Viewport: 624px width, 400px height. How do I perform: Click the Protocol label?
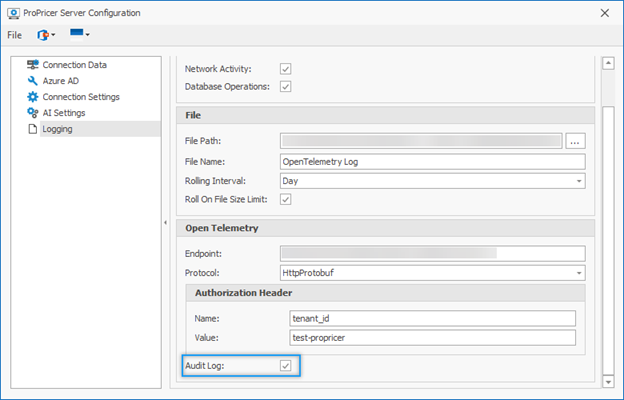click(x=202, y=273)
